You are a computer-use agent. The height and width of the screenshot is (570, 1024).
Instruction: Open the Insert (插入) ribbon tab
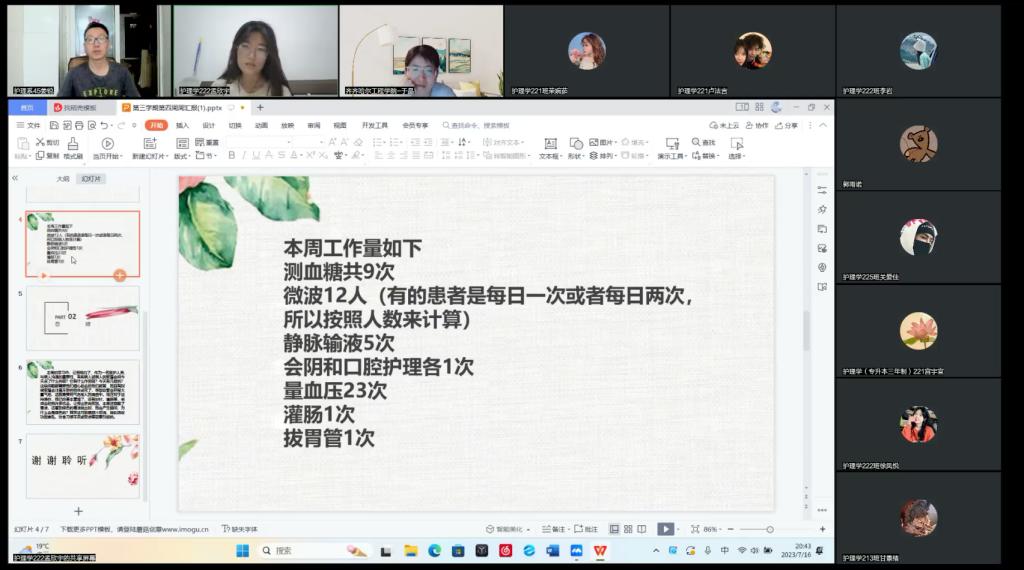[182, 125]
